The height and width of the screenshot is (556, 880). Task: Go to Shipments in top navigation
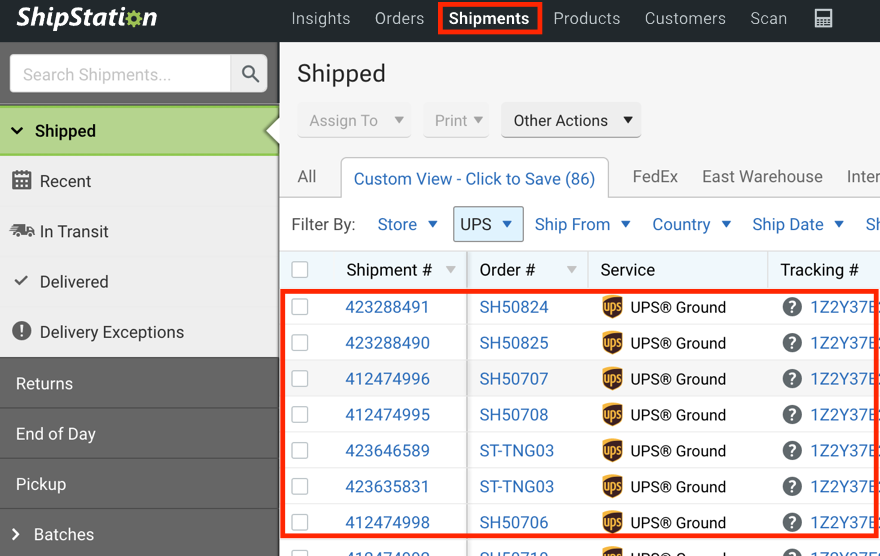point(489,19)
